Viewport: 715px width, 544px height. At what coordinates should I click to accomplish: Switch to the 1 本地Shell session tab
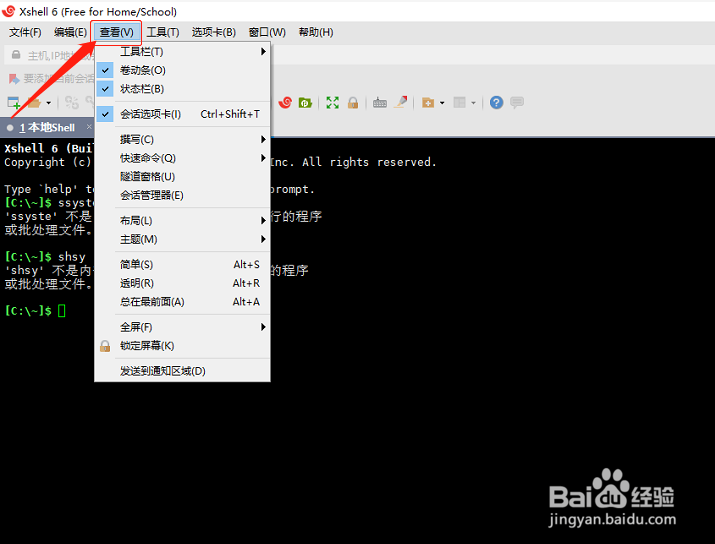(47, 128)
